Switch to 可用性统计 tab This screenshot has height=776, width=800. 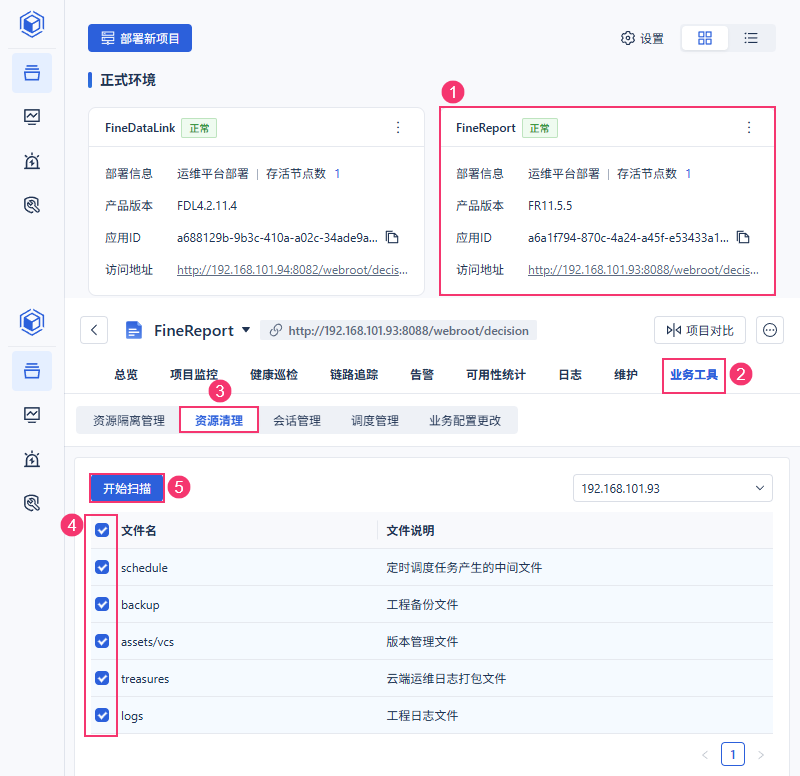click(x=496, y=375)
